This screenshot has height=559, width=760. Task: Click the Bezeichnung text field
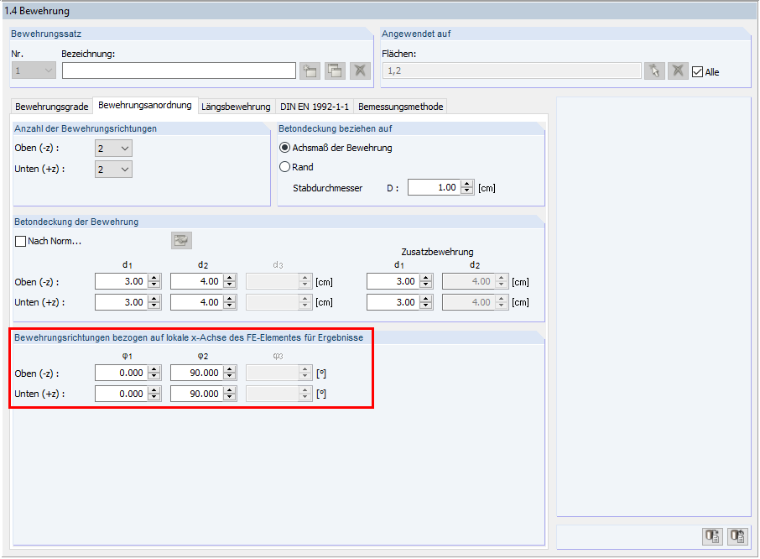coord(179,71)
